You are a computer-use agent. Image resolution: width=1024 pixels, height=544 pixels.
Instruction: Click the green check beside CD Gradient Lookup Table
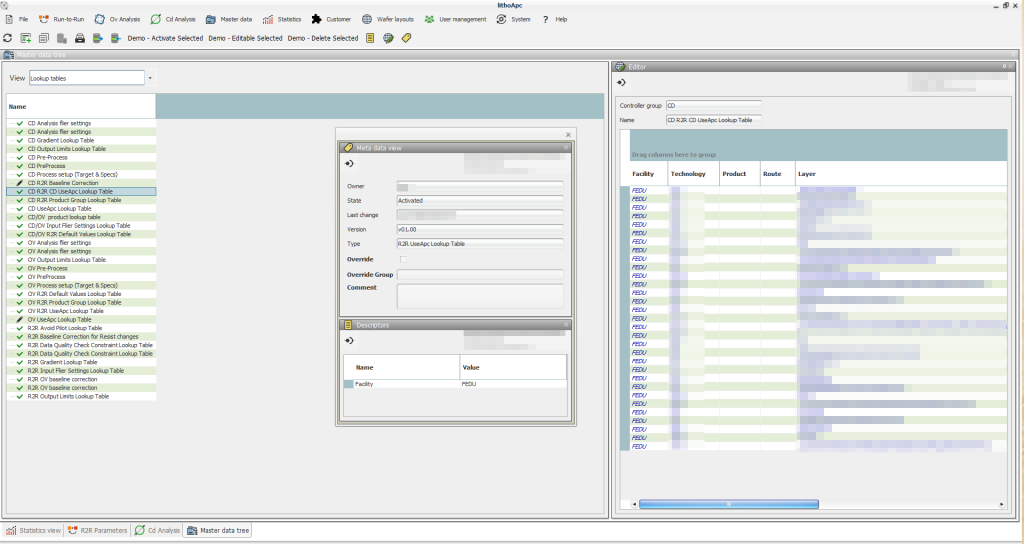click(x=20, y=140)
